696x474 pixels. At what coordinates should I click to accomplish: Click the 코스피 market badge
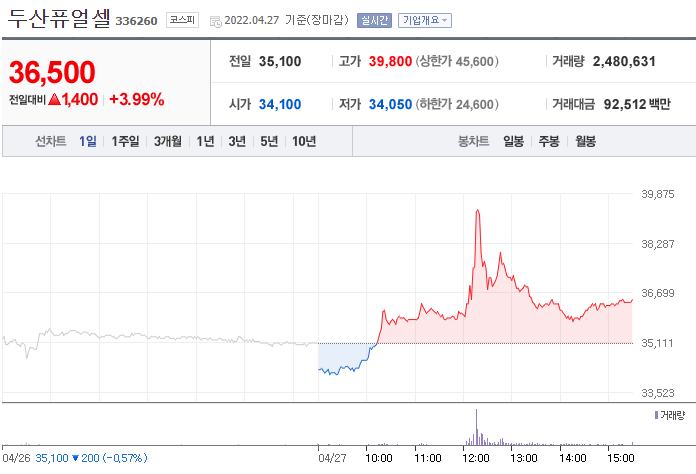[x=182, y=20]
